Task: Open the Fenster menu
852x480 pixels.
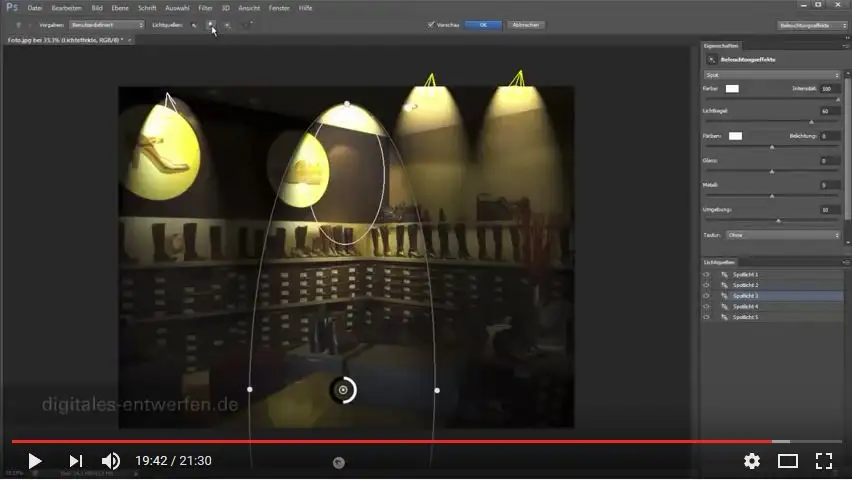Action: pyautogui.click(x=279, y=8)
